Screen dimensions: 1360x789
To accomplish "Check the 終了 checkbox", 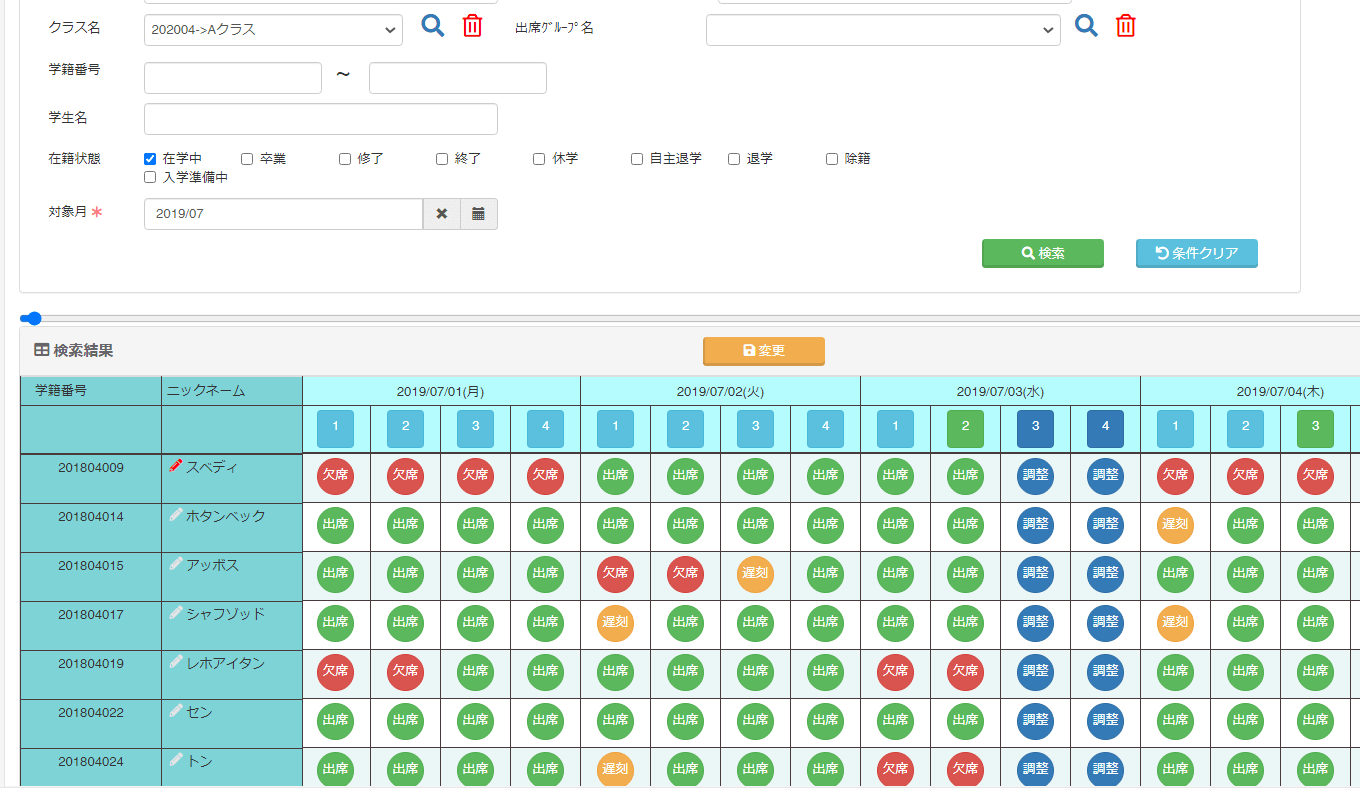I will coord(442,159).
